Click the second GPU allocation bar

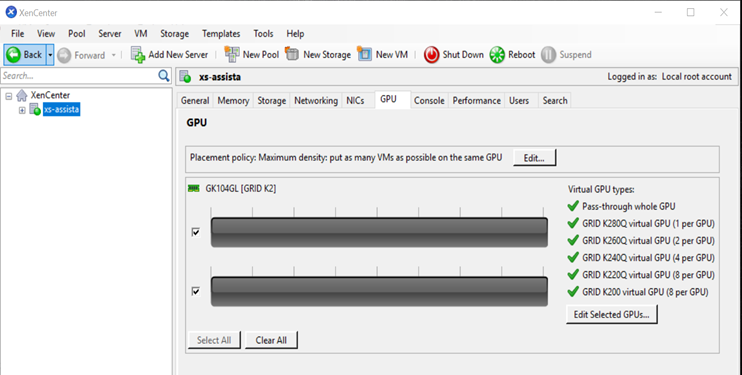pyautogui.click(x=379, y=291)
